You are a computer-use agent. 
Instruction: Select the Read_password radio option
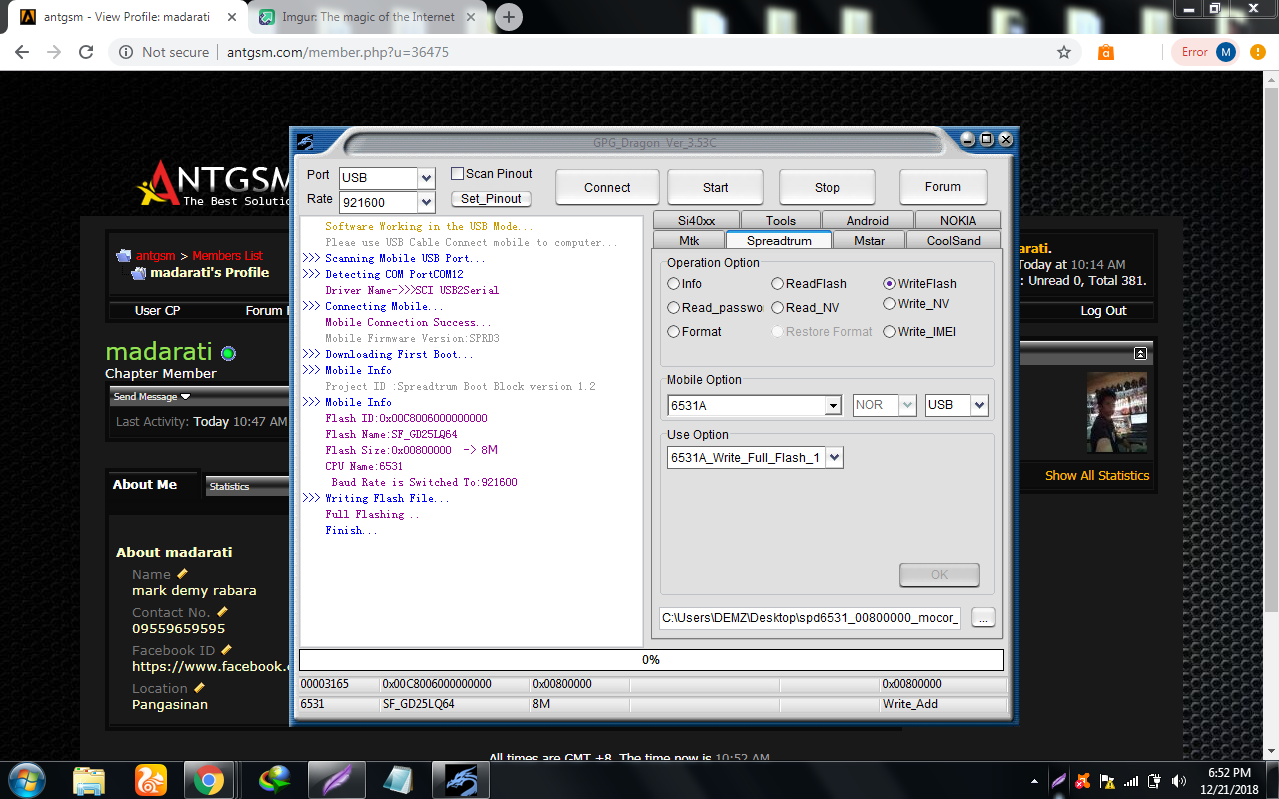tap(674, 308)
